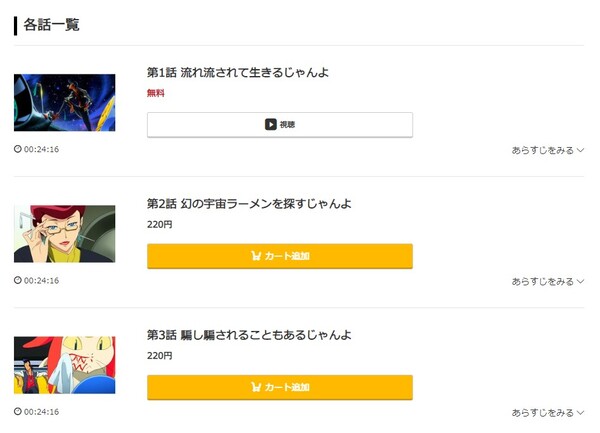Open the episode 1 thumbnail image

[64, 102]
